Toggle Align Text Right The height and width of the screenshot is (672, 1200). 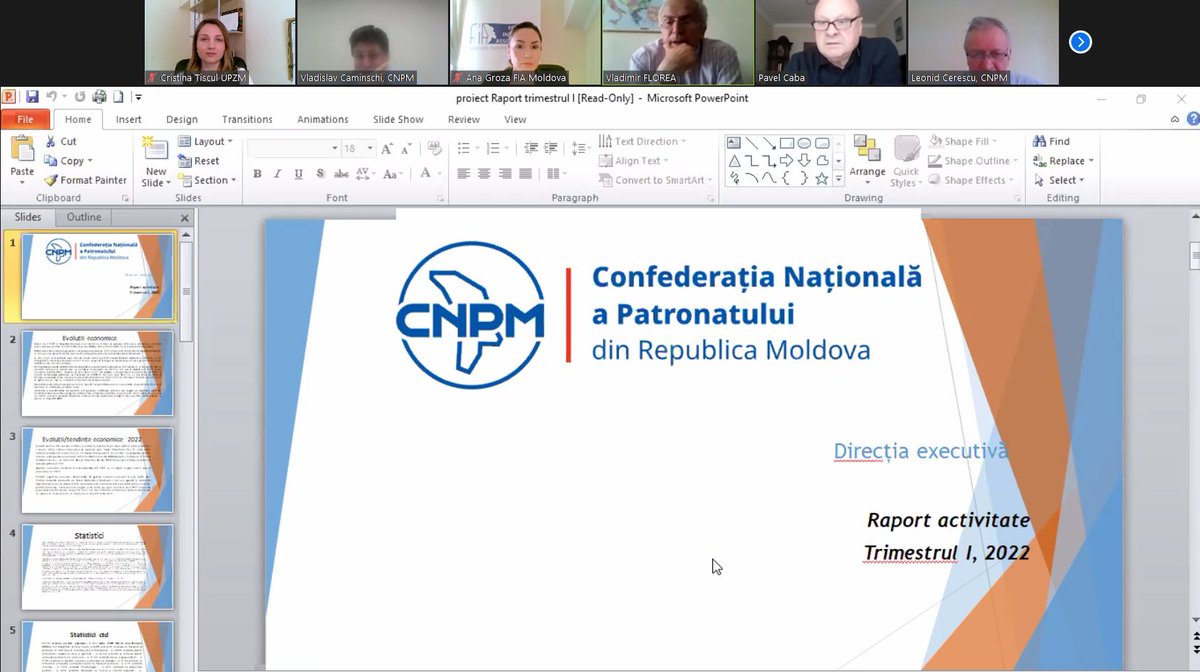pyautogui.click(x=505, y=174)
